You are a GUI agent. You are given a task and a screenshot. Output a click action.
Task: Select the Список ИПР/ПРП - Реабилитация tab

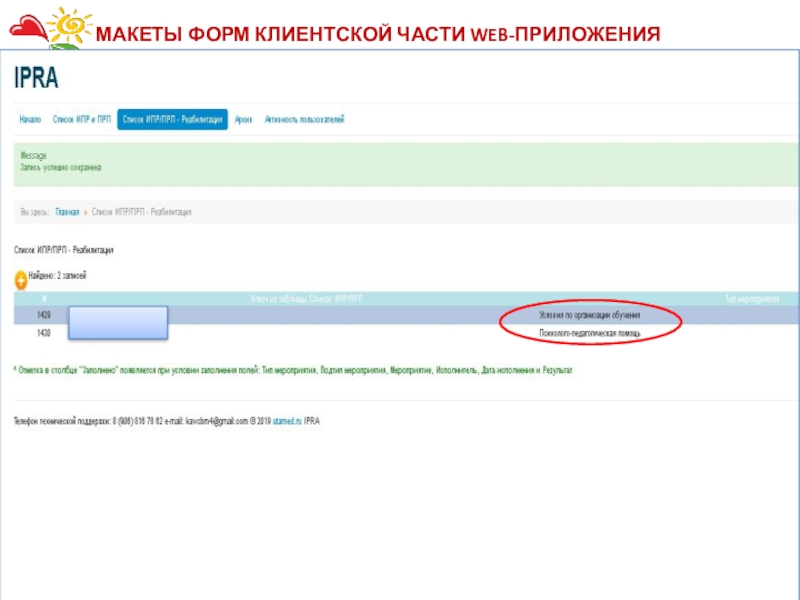(x=172, y=119)
